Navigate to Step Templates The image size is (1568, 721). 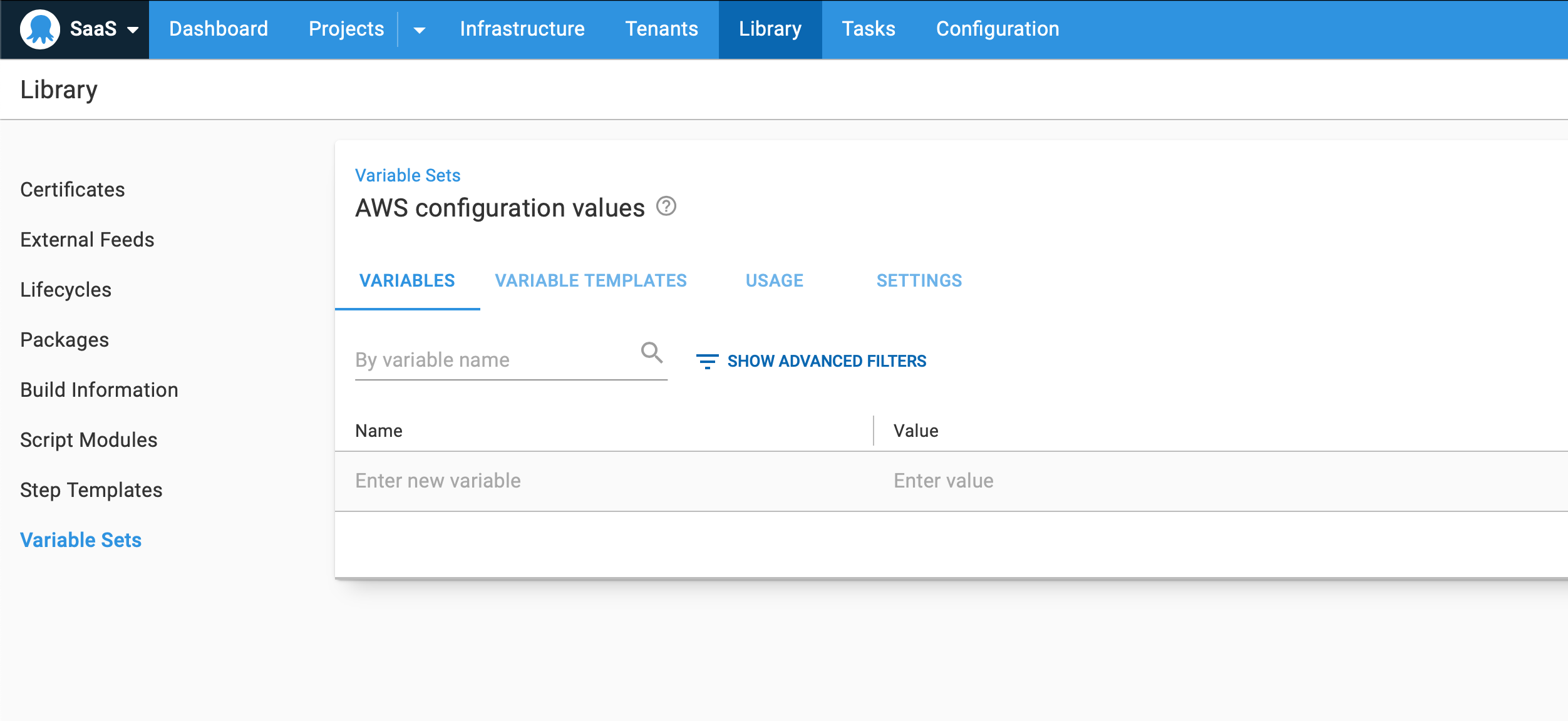91,490
